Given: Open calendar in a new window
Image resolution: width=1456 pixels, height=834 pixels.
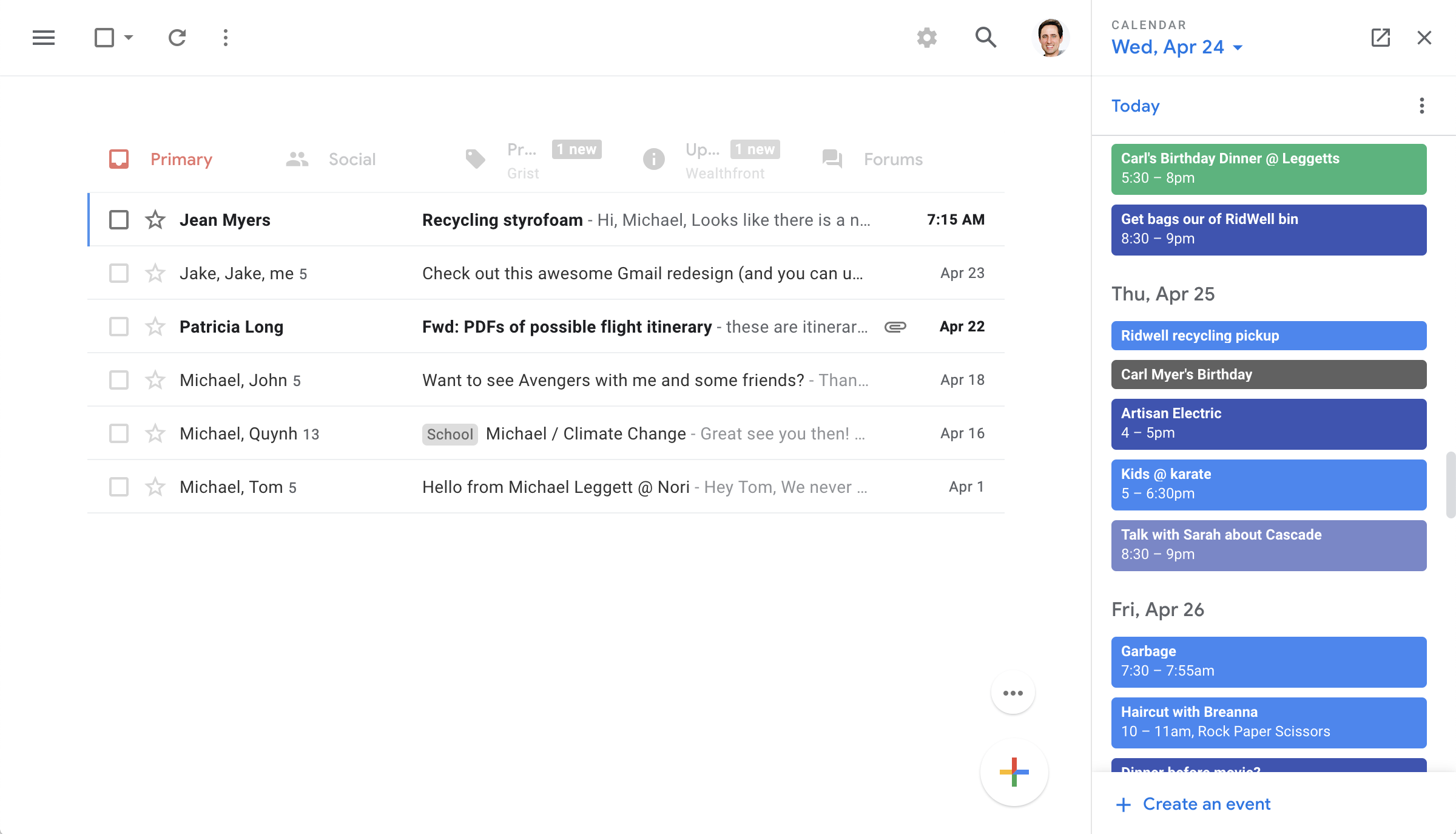Looking at the screenshot, I should tap(1381, 38).
